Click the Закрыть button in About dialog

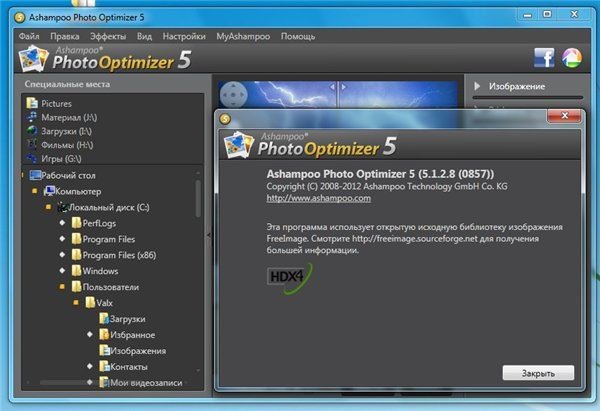[538, 373]
